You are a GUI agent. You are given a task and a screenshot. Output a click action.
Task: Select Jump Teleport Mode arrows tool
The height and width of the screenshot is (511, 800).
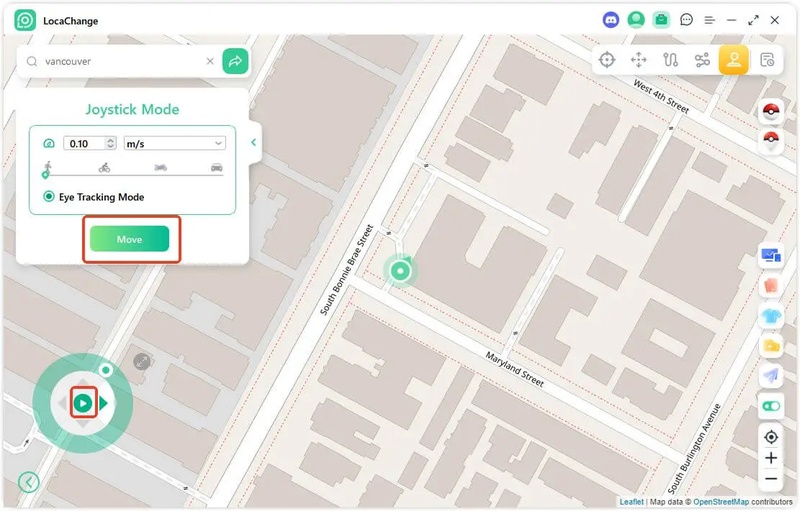(638, 60)
